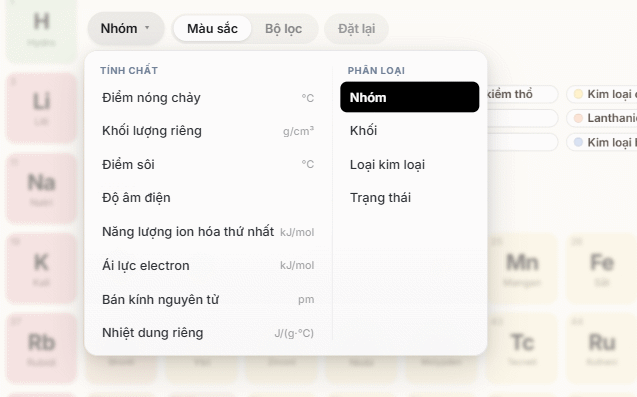Select Loại kim loại classification
The width and height of the screenshot is (637, 397).
tap(410, 165)
